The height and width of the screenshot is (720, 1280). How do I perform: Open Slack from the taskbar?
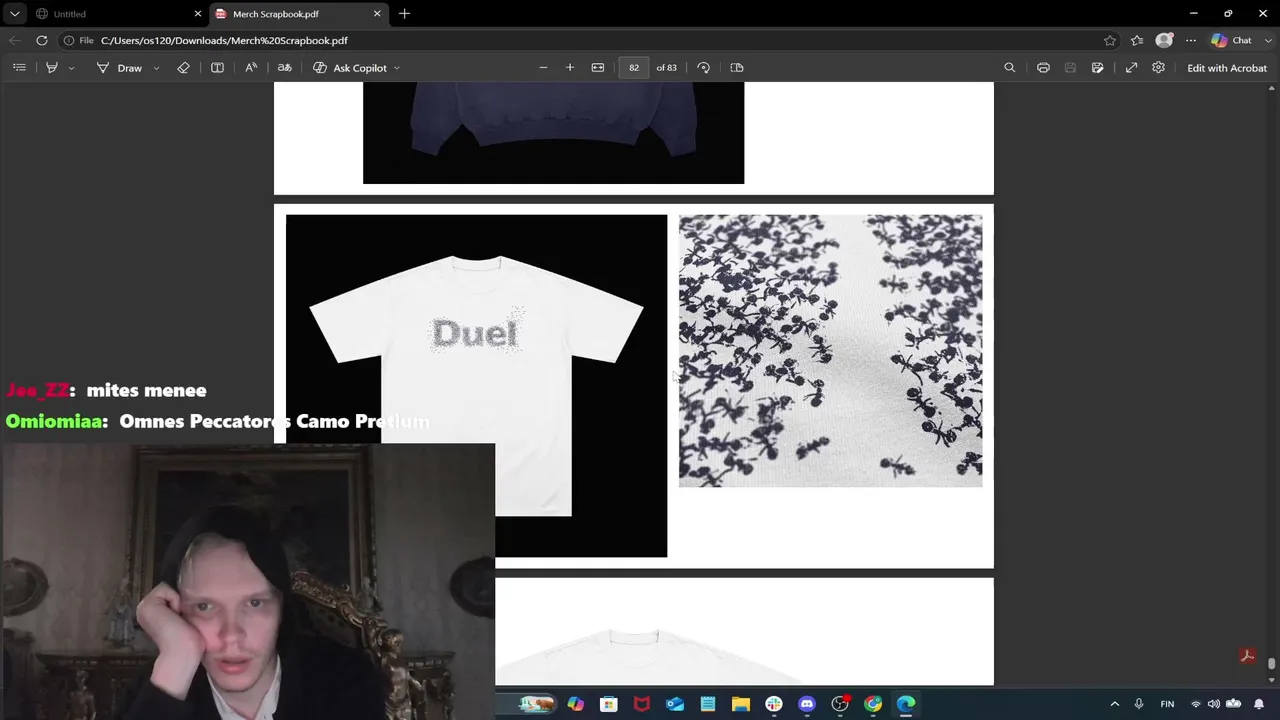click(774, 704)
